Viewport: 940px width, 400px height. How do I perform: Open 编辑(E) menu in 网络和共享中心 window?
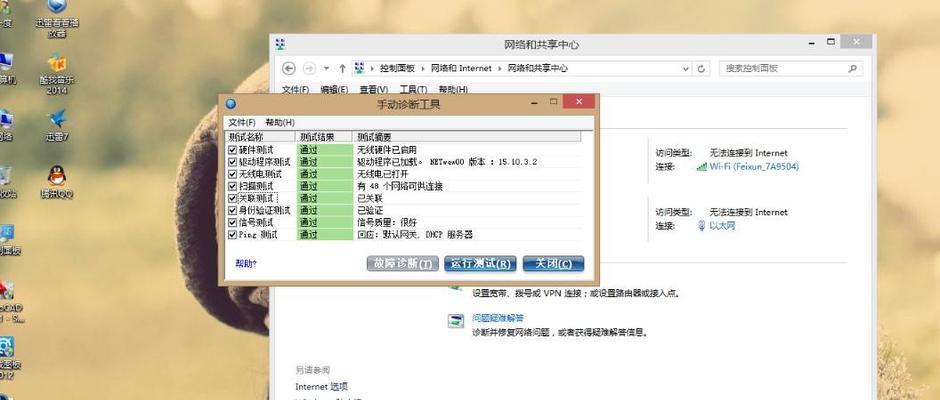(334, 89)
